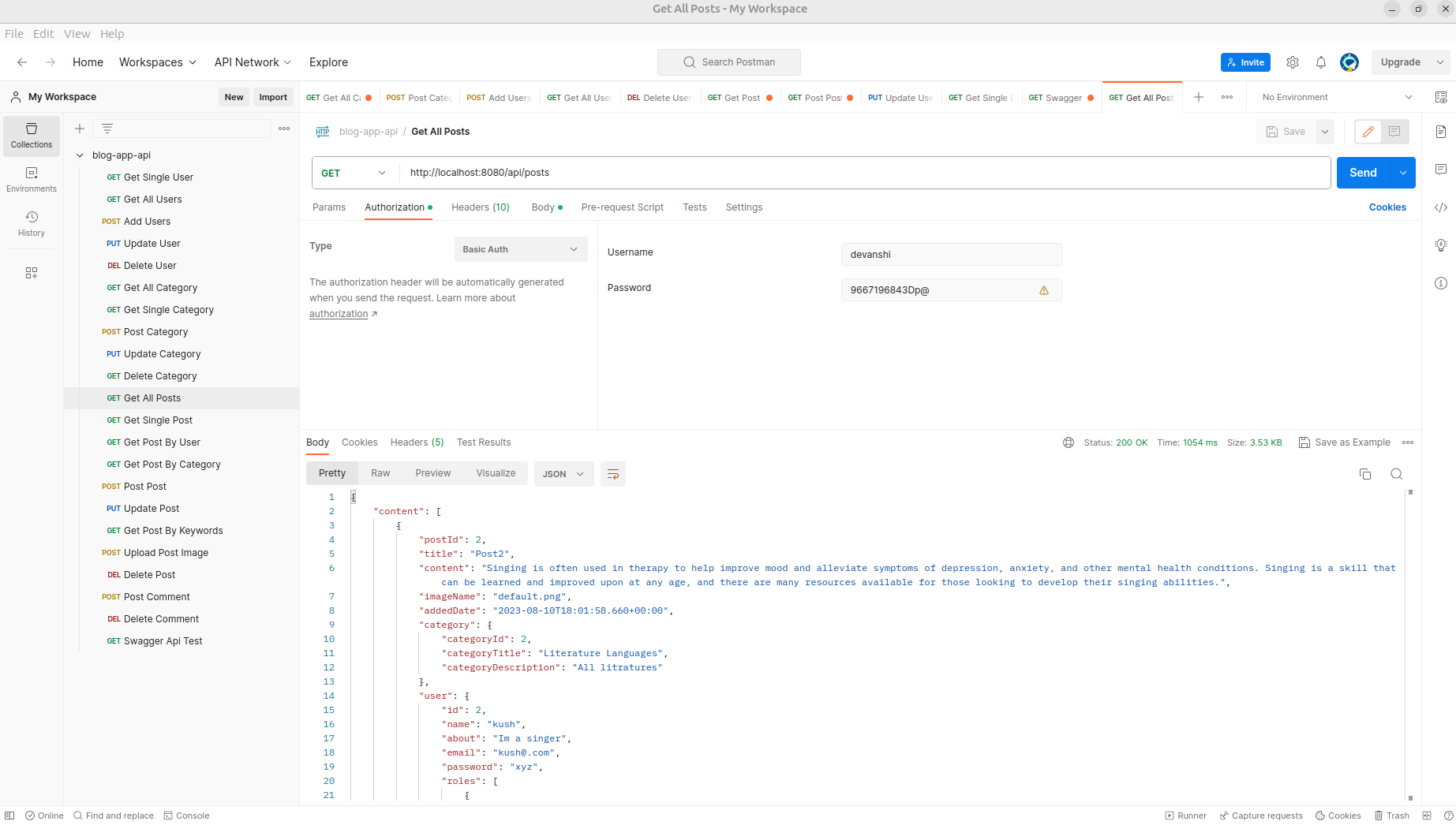1456x825 pixels.
Task: Open the Basic Auth type dropdown
Action: (x=520, y=248)
